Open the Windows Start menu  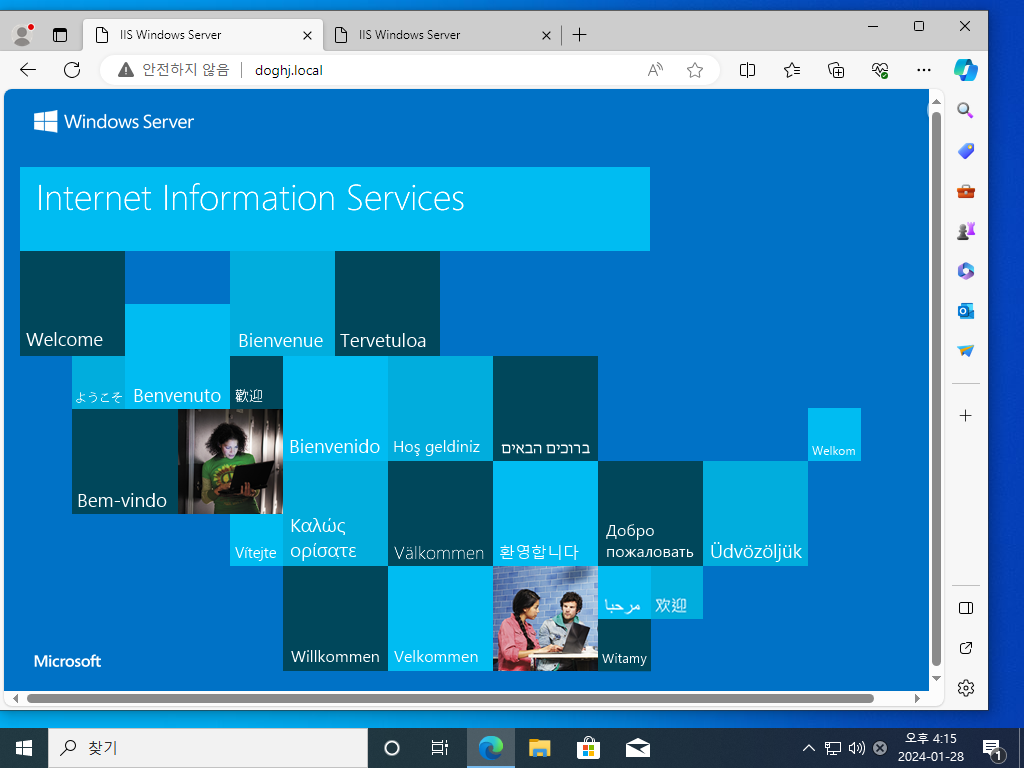click(x=24, y=748)
